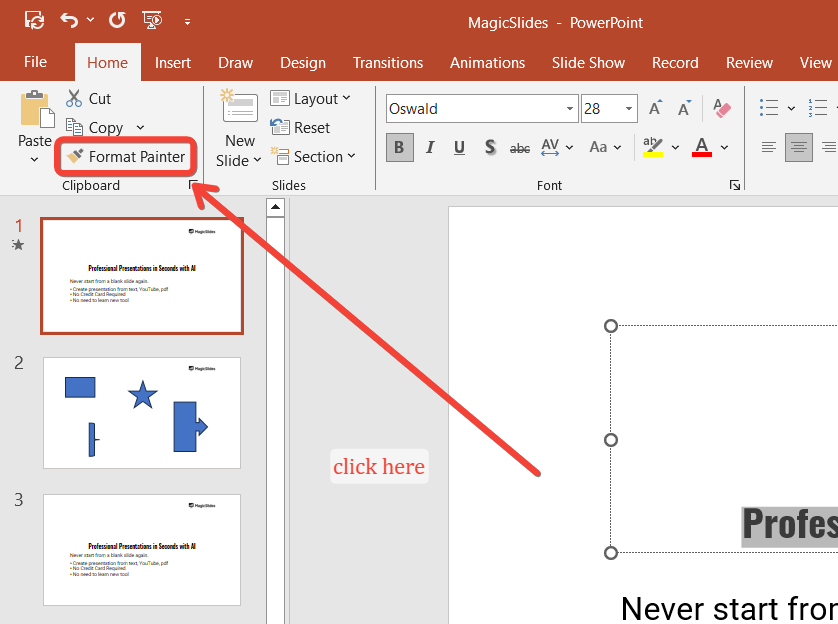Open the Insert ribbon tab
The image size is (838, 624).
(172, 62)
